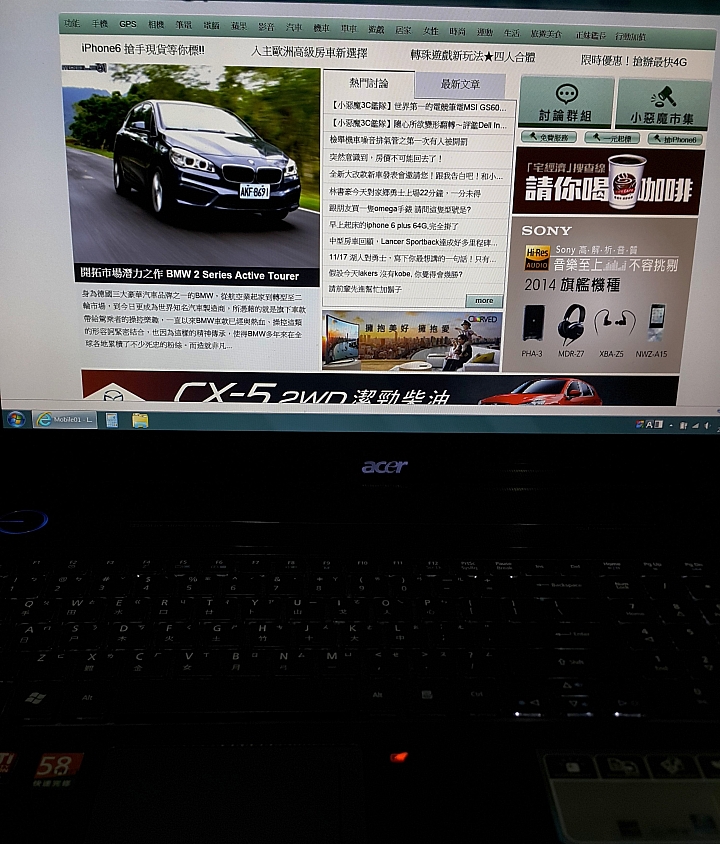
Task: Click the 小惡魔市集 auction hammer button
Action: click(x=663, y=105)
